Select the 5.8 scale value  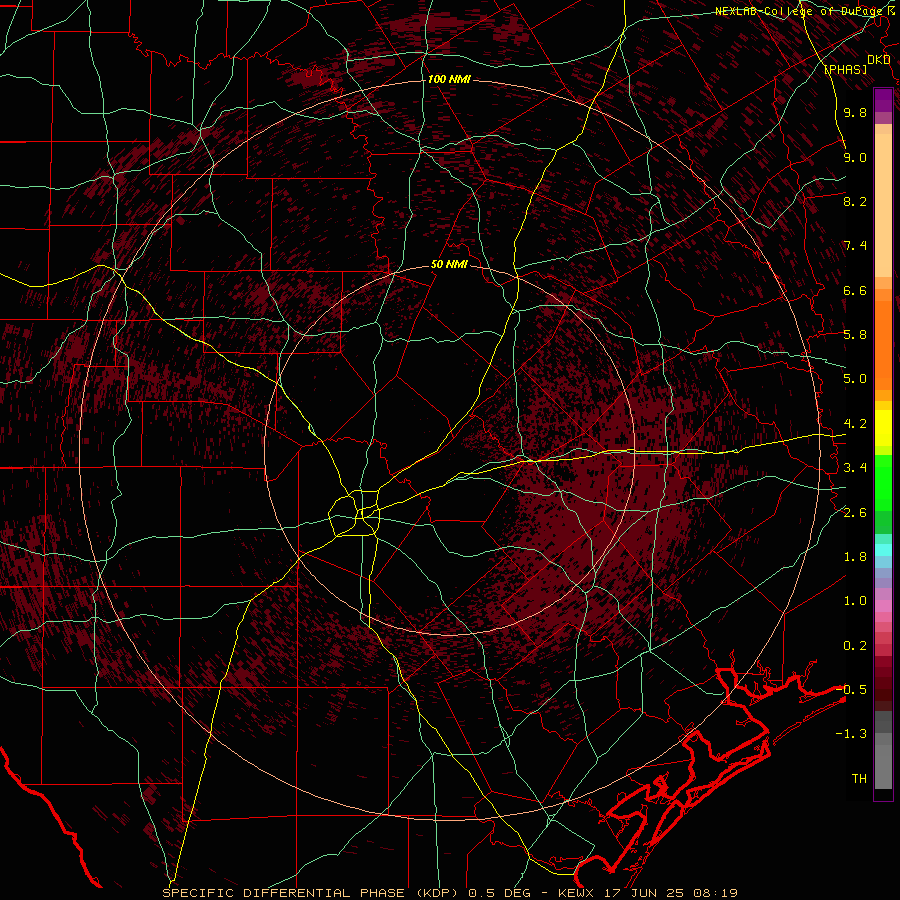[x=855, y=335]
